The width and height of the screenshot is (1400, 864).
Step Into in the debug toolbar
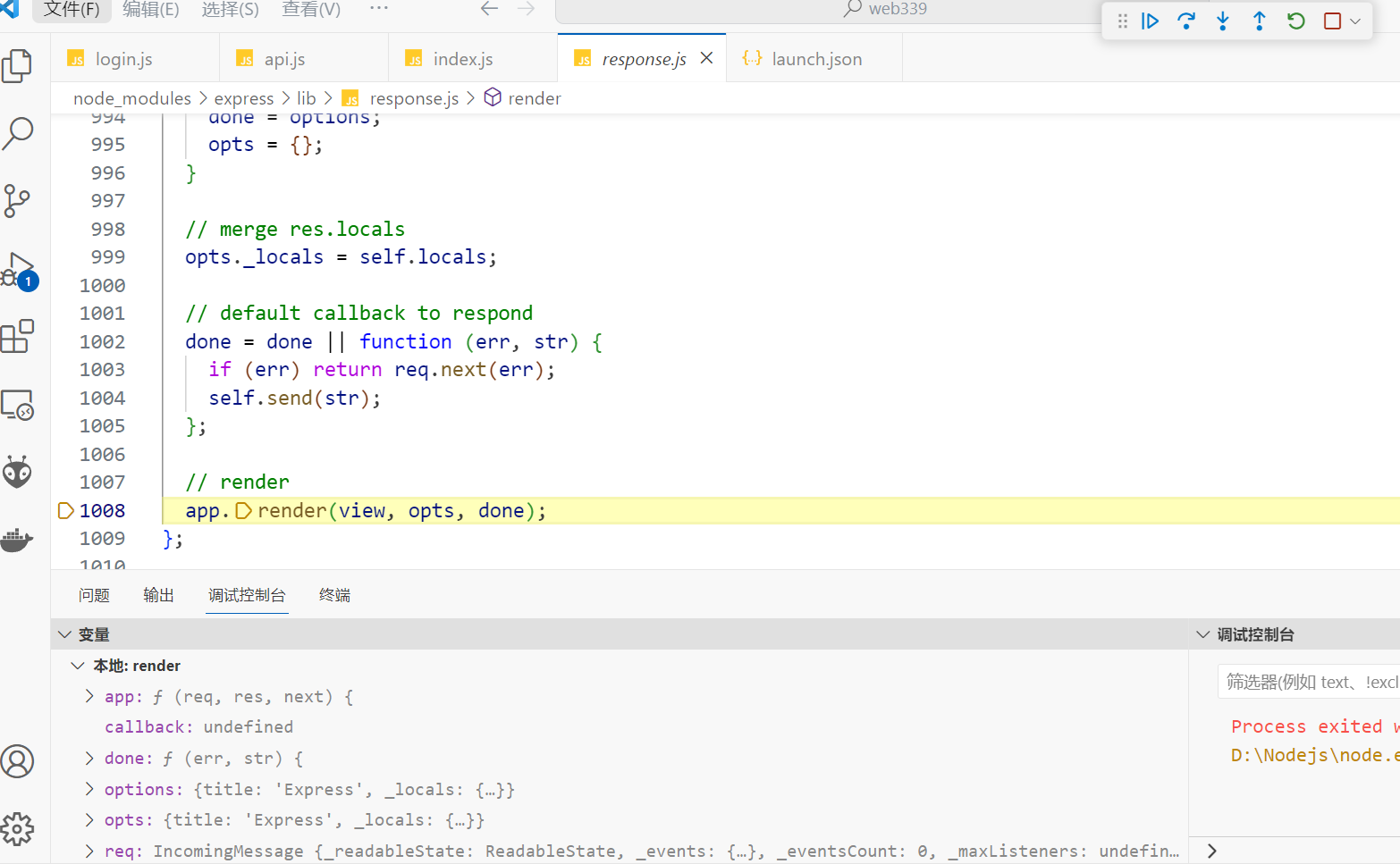pyautogui.click(x=1223, y=21)
